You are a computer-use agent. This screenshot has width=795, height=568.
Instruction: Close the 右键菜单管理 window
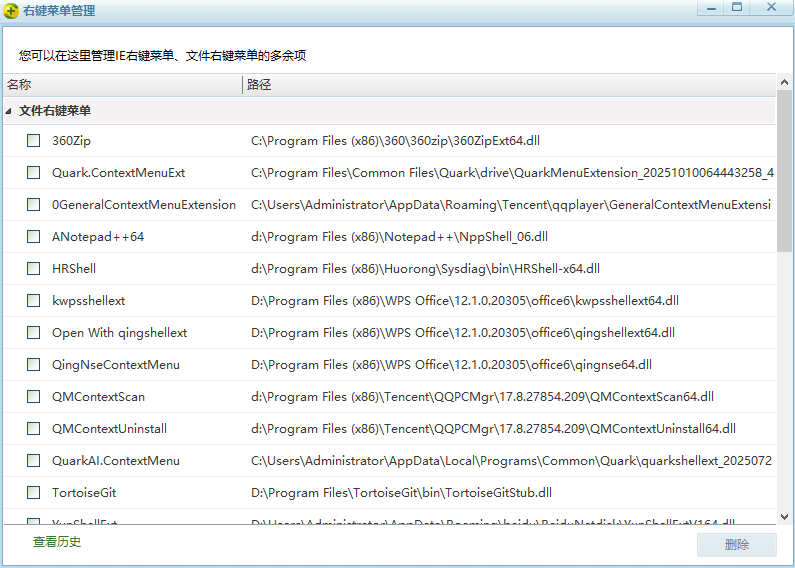click(x=771, y=8)
